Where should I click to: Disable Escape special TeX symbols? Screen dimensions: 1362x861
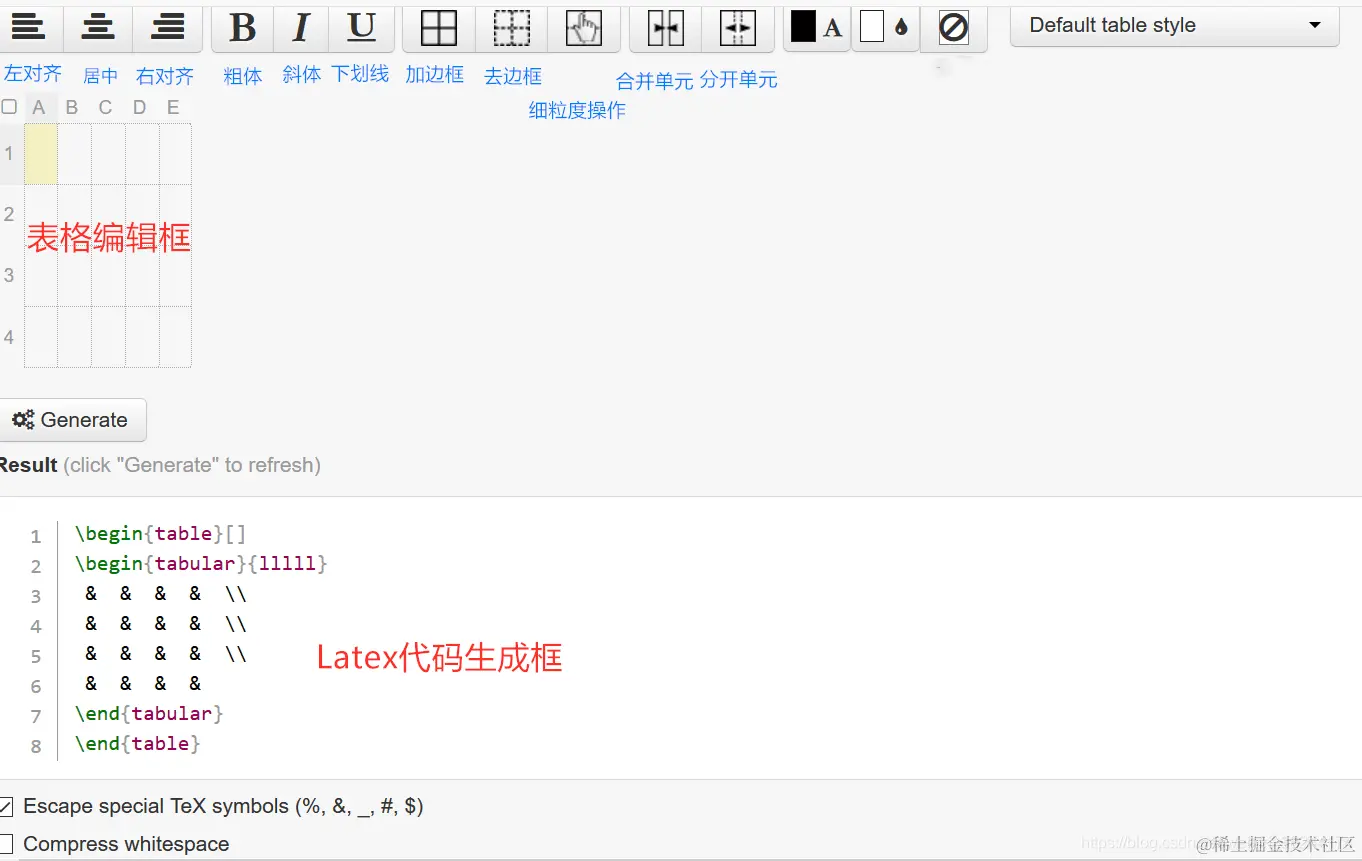point(7,806)
